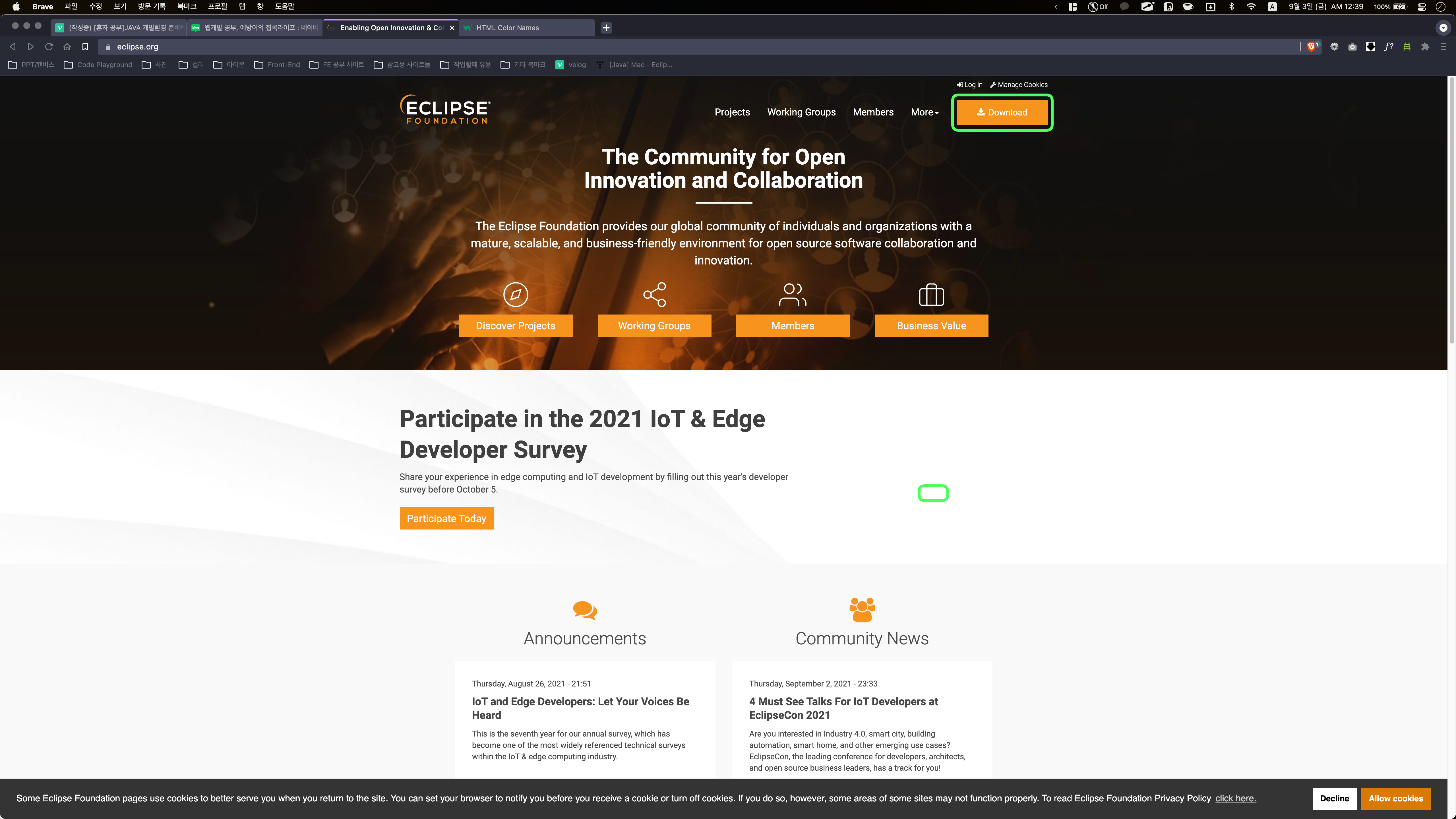Click the Announcements speech bubbles icon

(x=584, y=610)
